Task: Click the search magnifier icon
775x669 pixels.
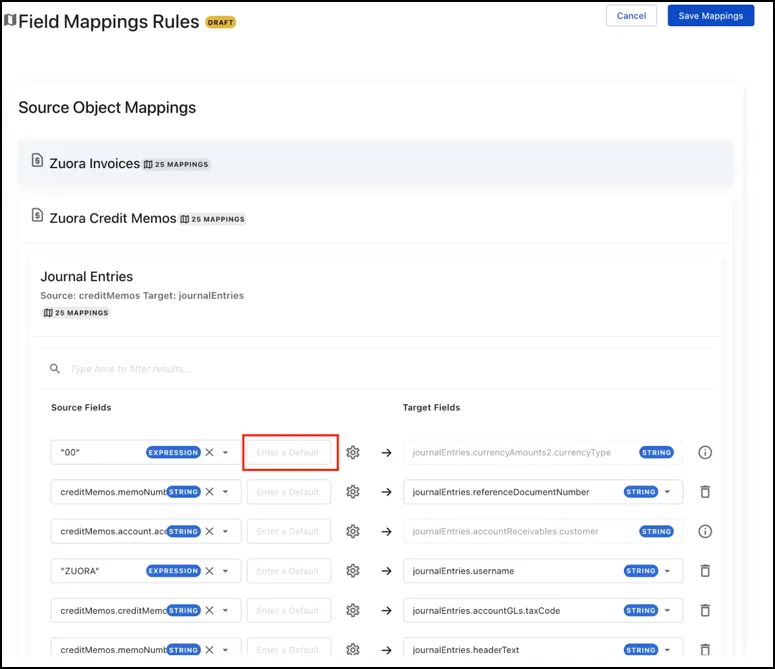Action: (55, 369)
